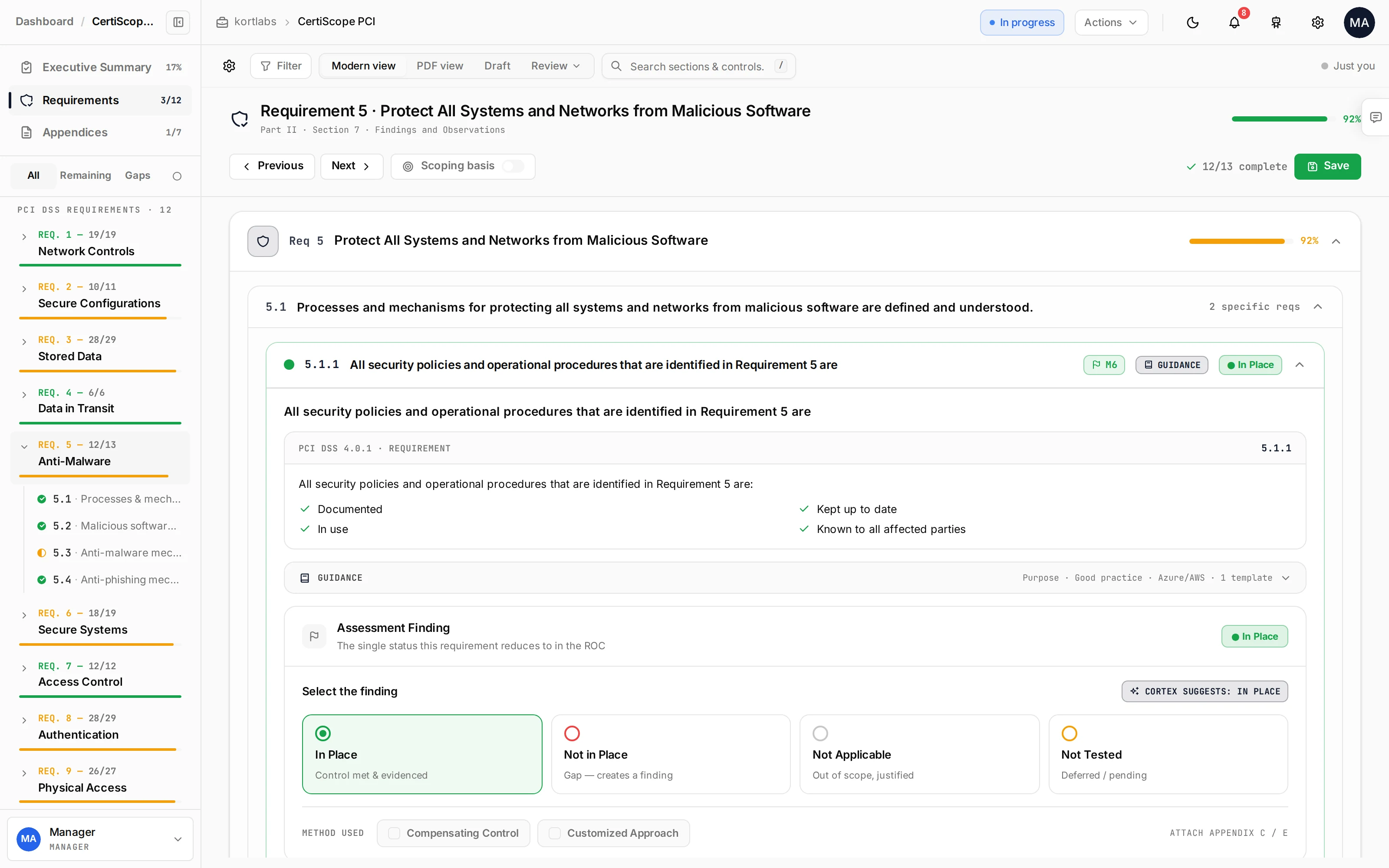Expand the GUIDANCE section chevron
1389x868 pixels.
1286,578
